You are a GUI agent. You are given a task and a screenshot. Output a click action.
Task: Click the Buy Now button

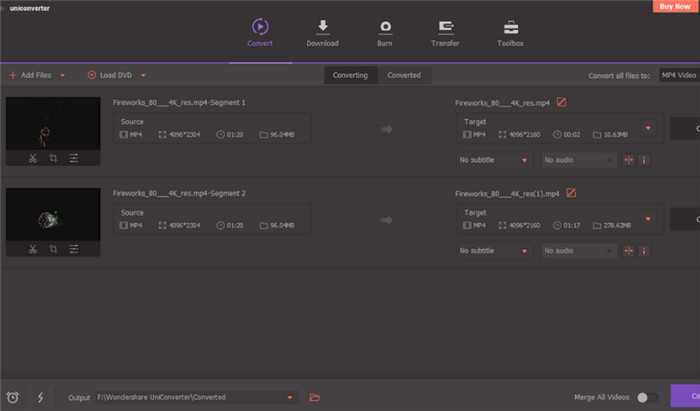point(676,6)
